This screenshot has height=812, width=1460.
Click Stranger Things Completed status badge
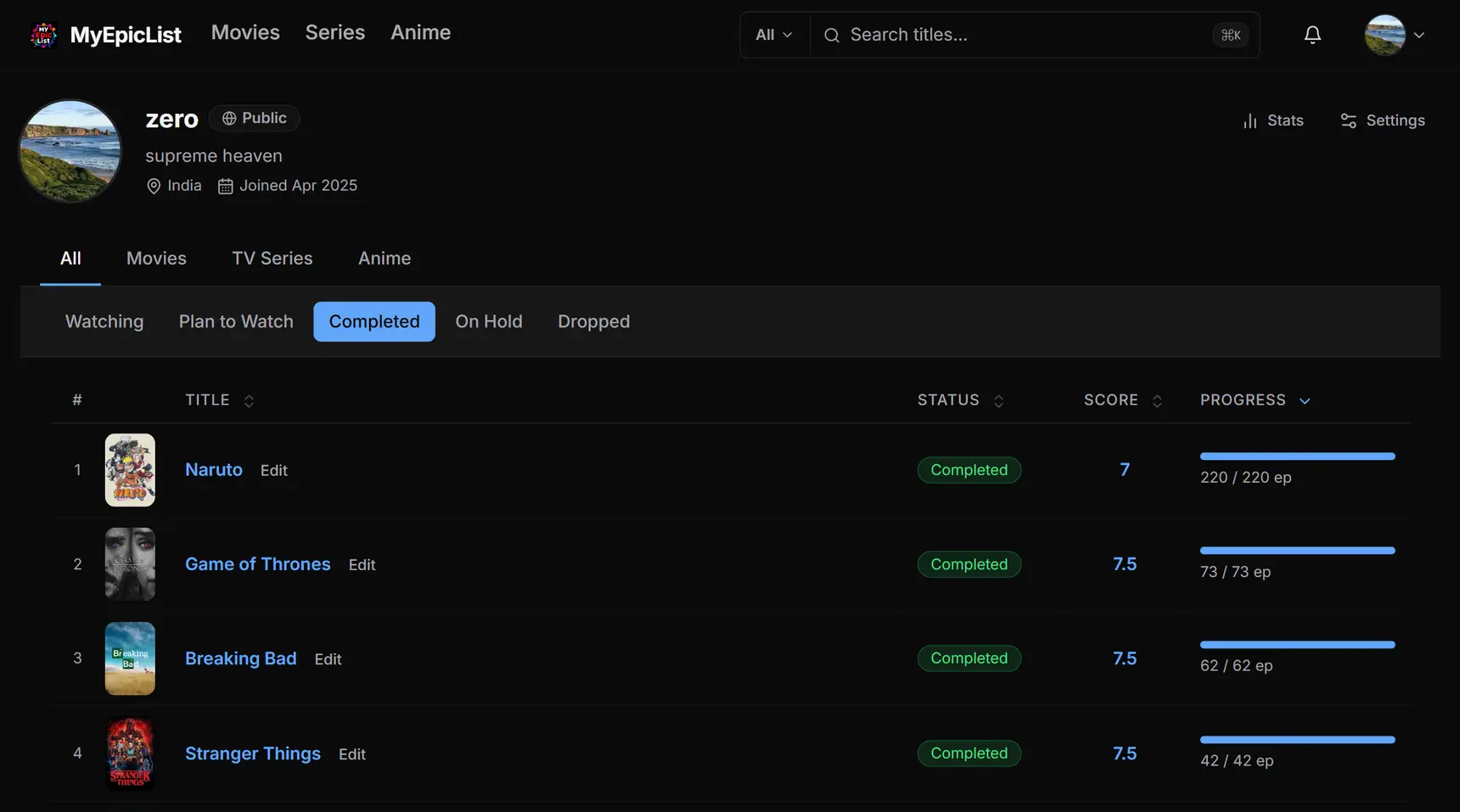click(969, 753)
